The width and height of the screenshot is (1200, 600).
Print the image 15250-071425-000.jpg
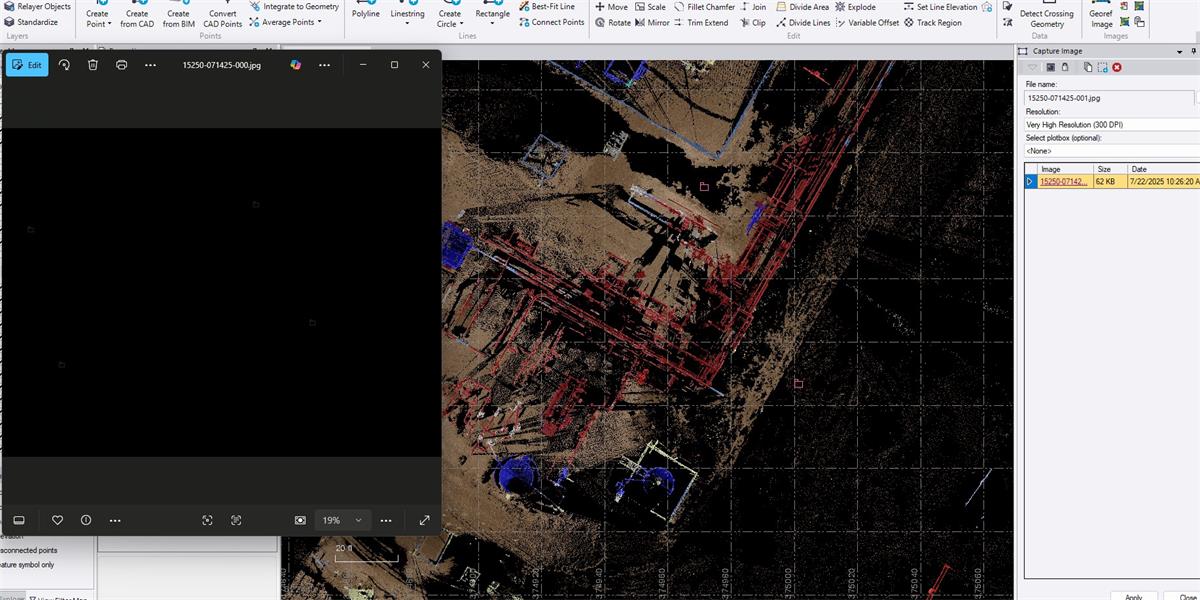[122, 65]
